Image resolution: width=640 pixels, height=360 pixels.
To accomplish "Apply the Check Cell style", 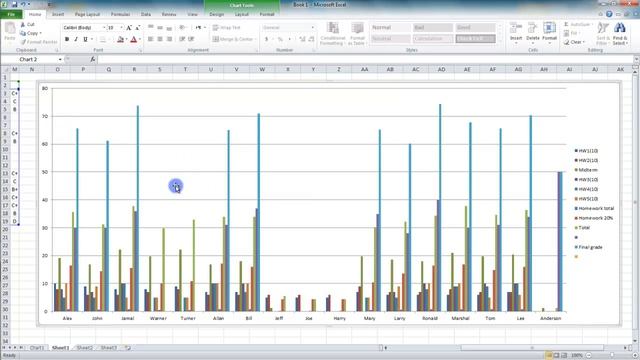I will pos(475,39).
